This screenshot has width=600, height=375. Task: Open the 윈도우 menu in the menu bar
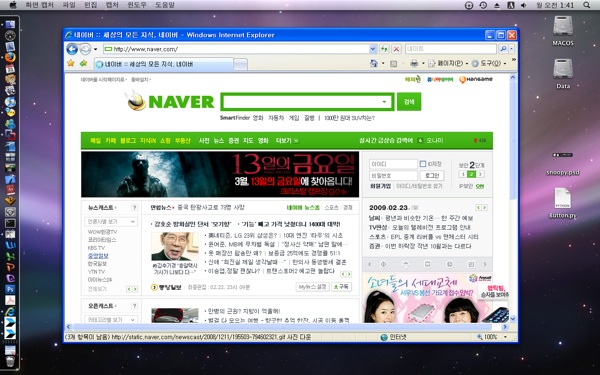(137, 5)
